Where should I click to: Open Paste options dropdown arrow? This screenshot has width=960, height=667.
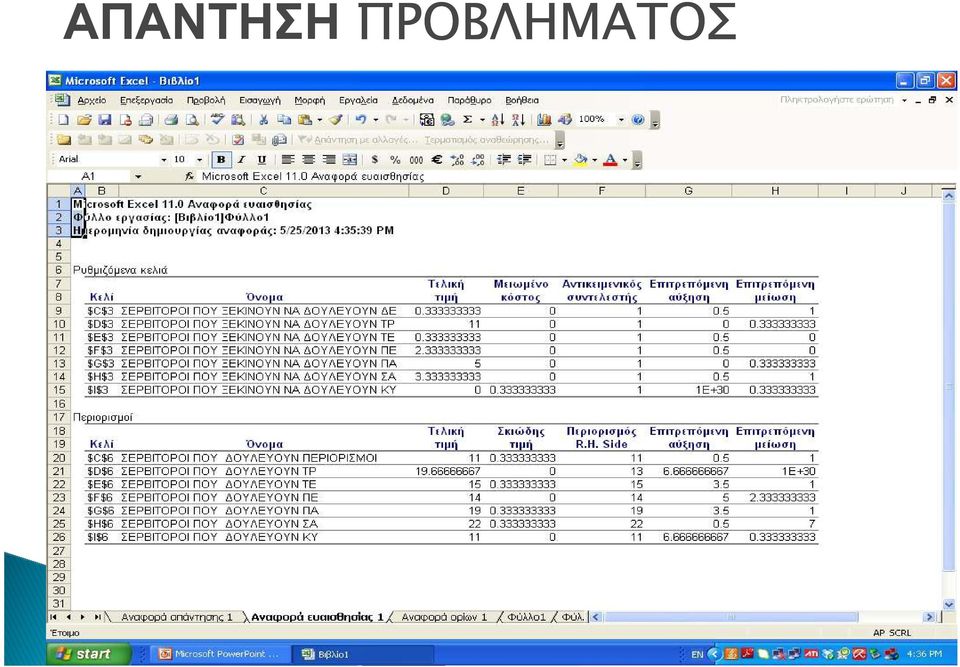pyautogui.click(x=319, y=119)
